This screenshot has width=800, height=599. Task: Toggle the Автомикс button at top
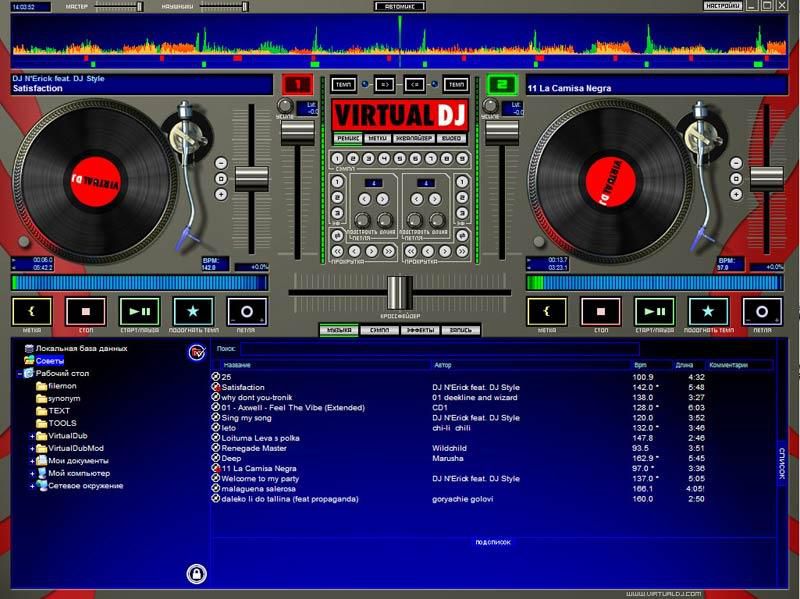point(399,6)
